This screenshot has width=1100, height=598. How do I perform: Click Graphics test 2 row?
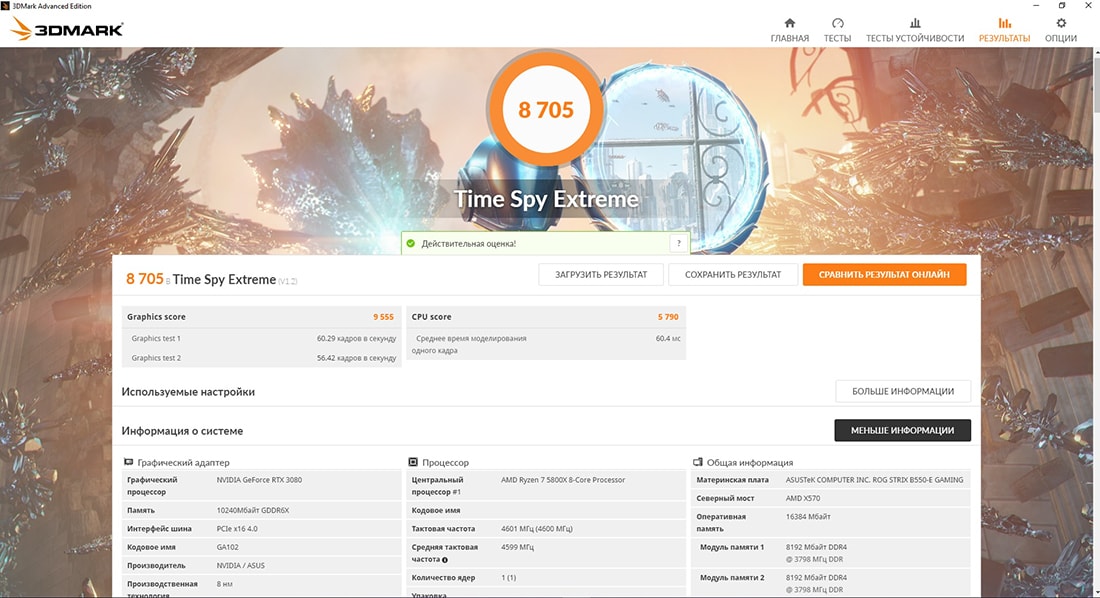coord(261,358)
